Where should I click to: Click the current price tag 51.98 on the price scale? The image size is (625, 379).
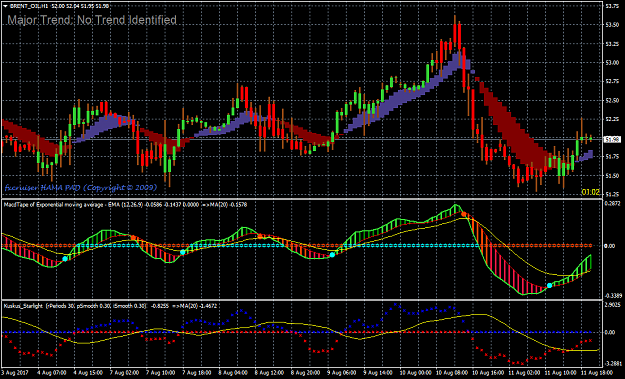(x=612, y=139)
